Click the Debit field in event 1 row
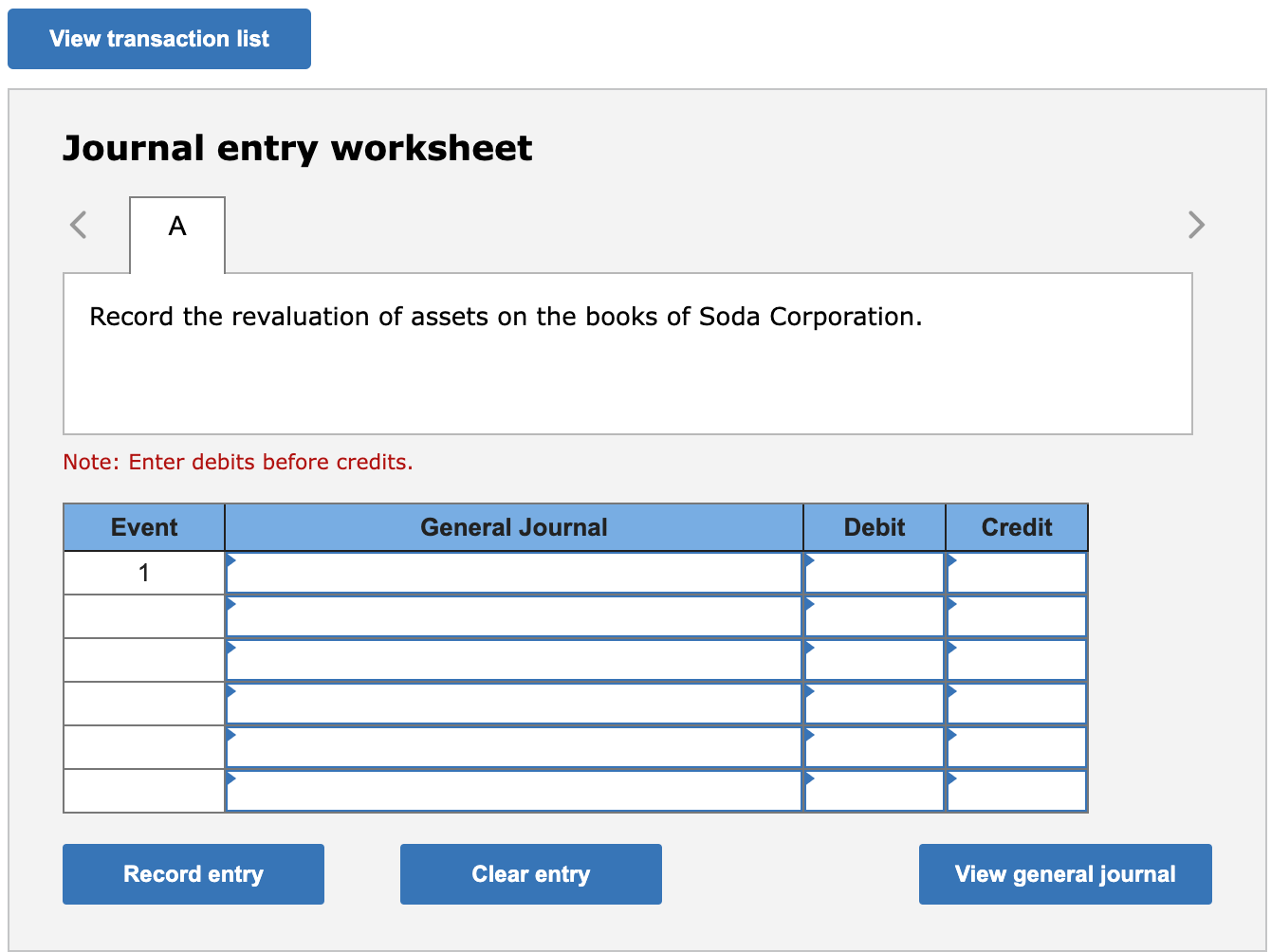This screenshot has width=1271, height=952. click(x=875, y=573)
